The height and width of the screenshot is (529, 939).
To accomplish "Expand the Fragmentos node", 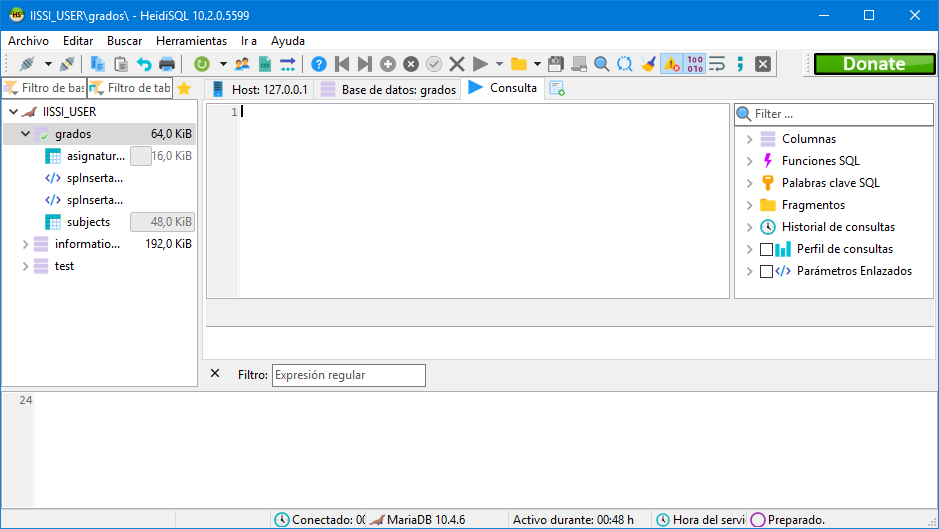I will tap(749, 205).
